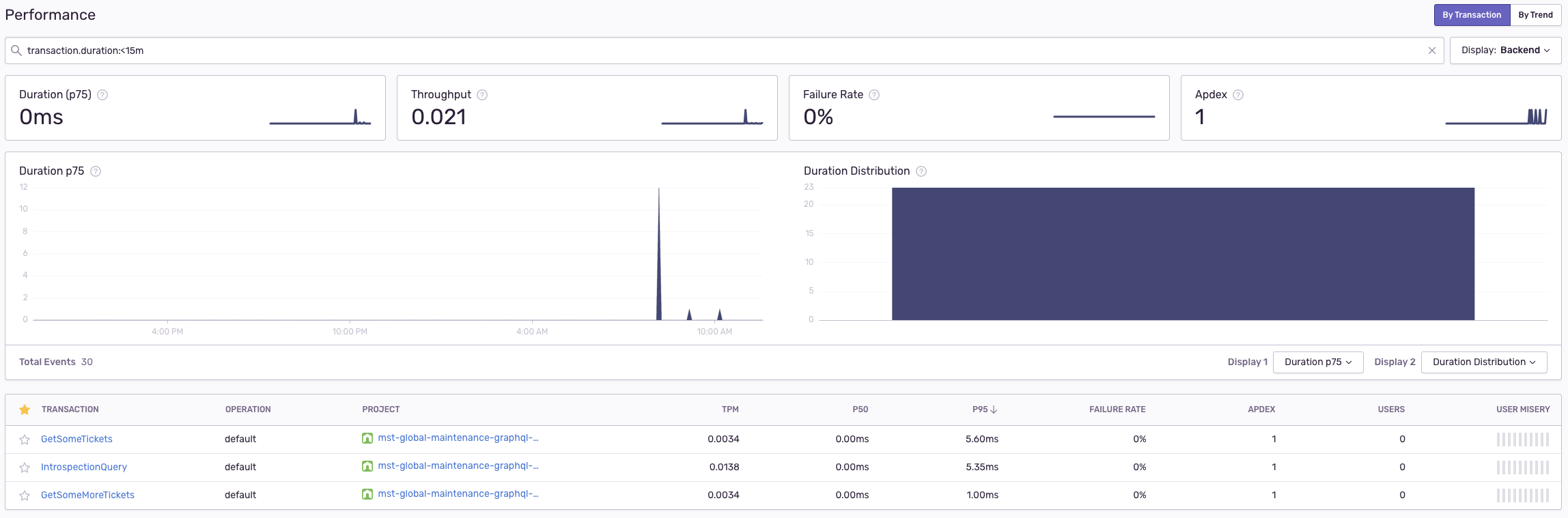Open the Display: Backend dropdown
1568x518 pixels.
[1505, 51]
